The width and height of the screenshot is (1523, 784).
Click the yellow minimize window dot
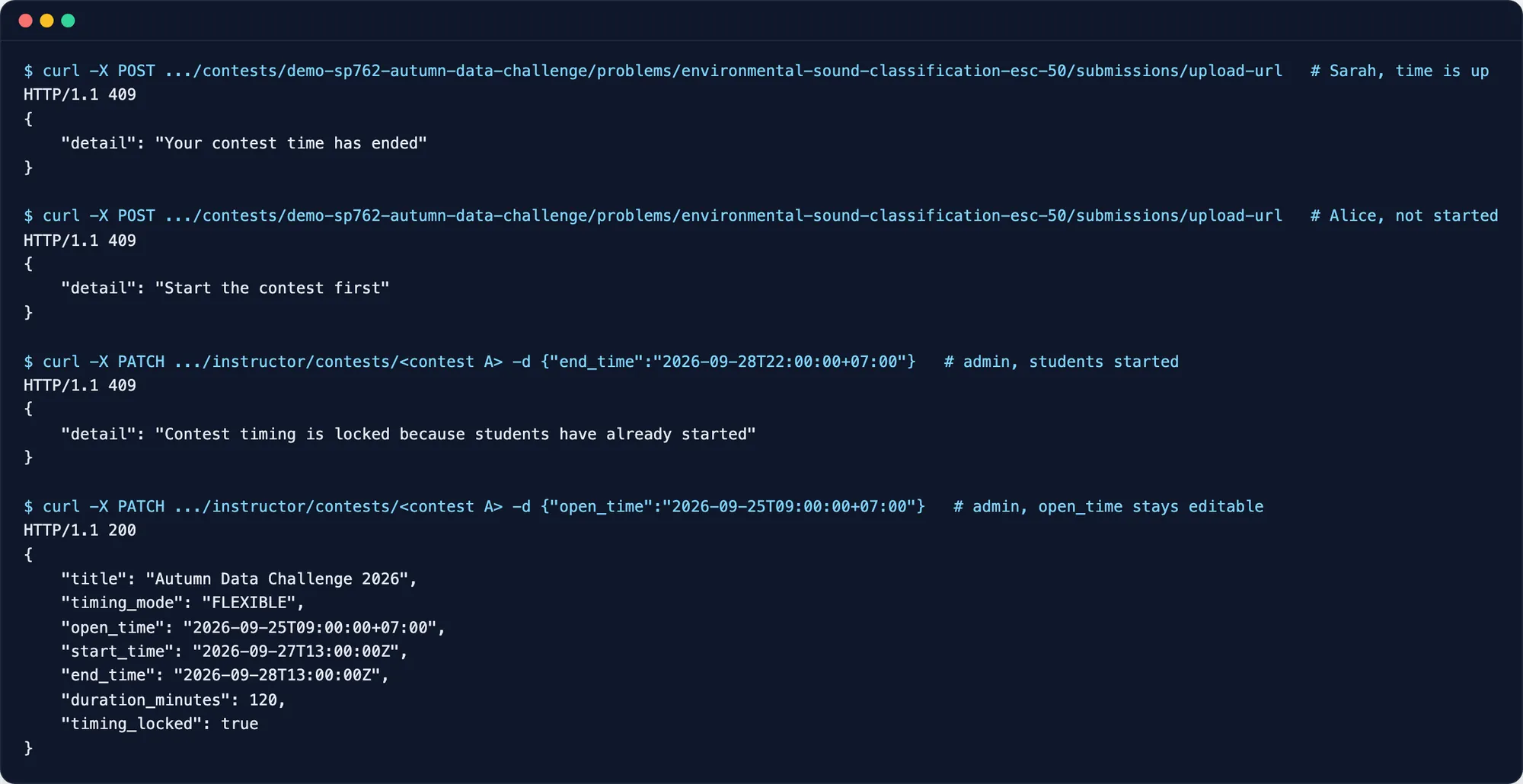tap(46, 21)
